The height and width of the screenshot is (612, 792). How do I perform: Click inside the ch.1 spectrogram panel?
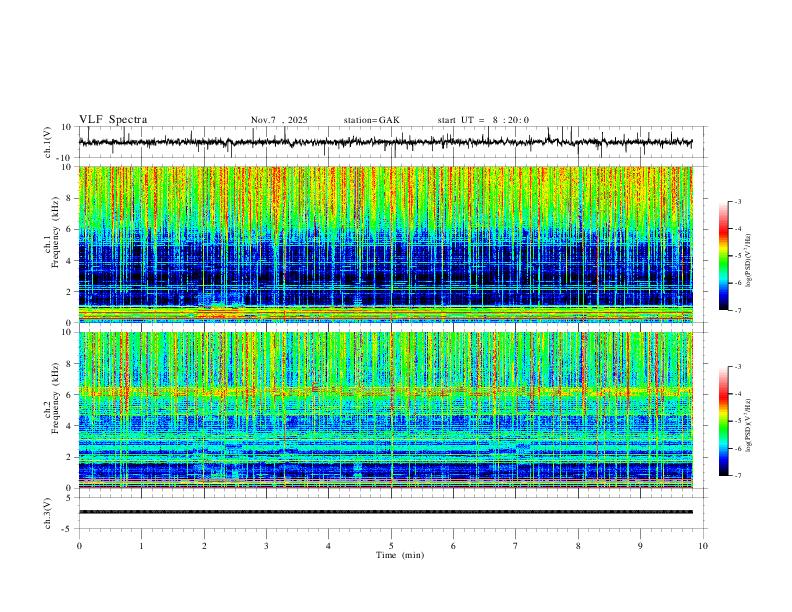385,244
